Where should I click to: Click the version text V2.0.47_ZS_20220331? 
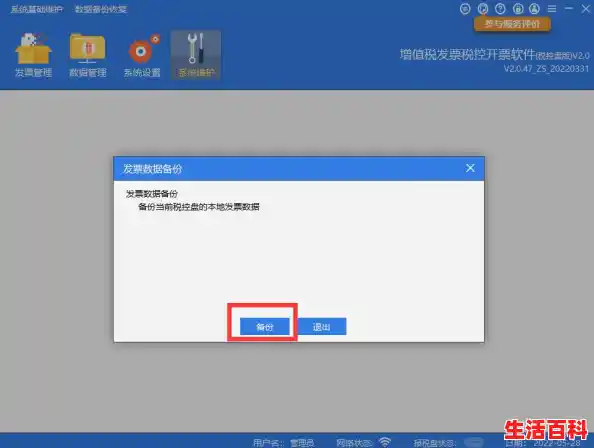[x=546, y=69]
